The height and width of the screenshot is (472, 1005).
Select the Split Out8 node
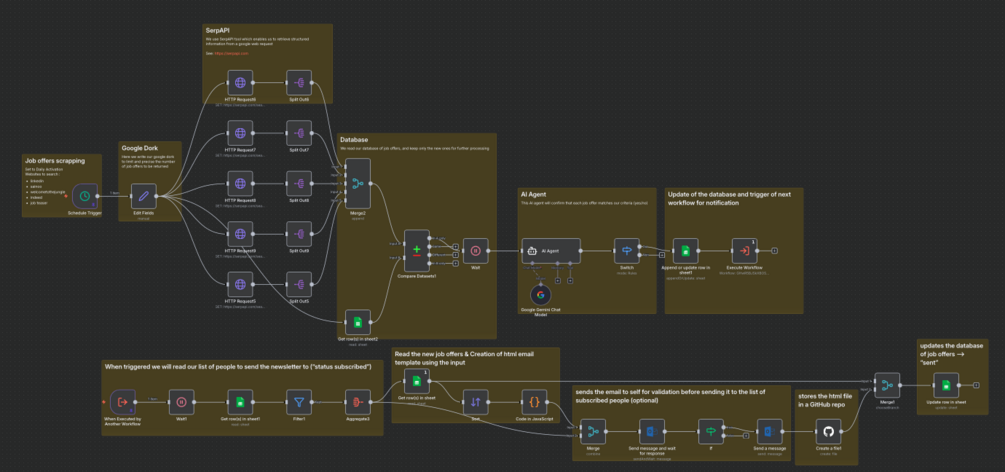[x=299, y=184]
